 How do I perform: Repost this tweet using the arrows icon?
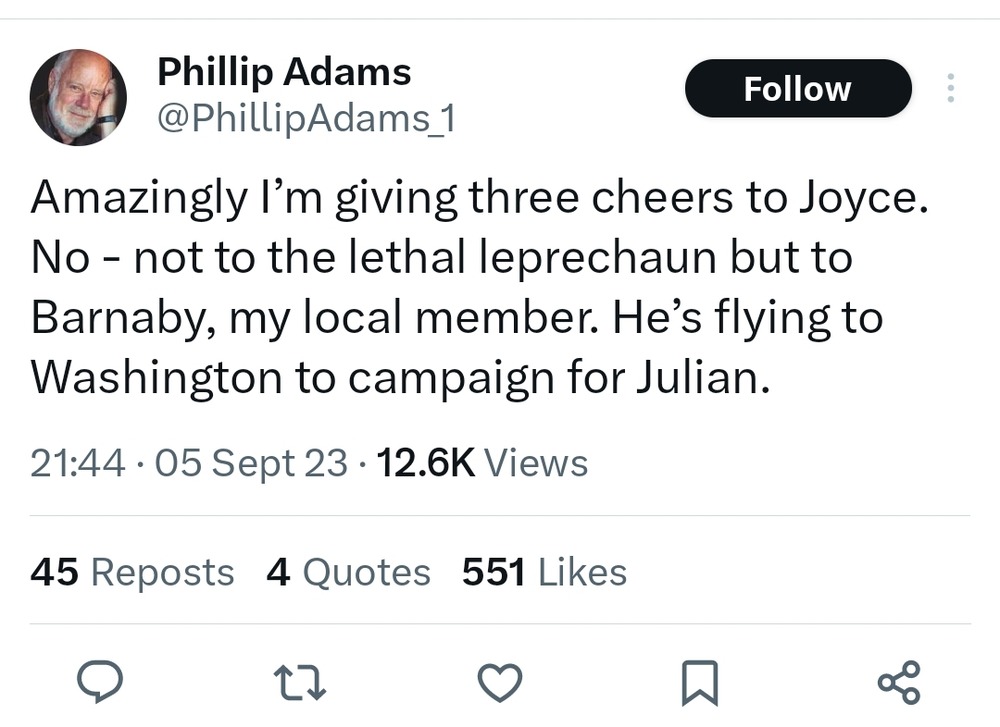[x=300, y=683]
